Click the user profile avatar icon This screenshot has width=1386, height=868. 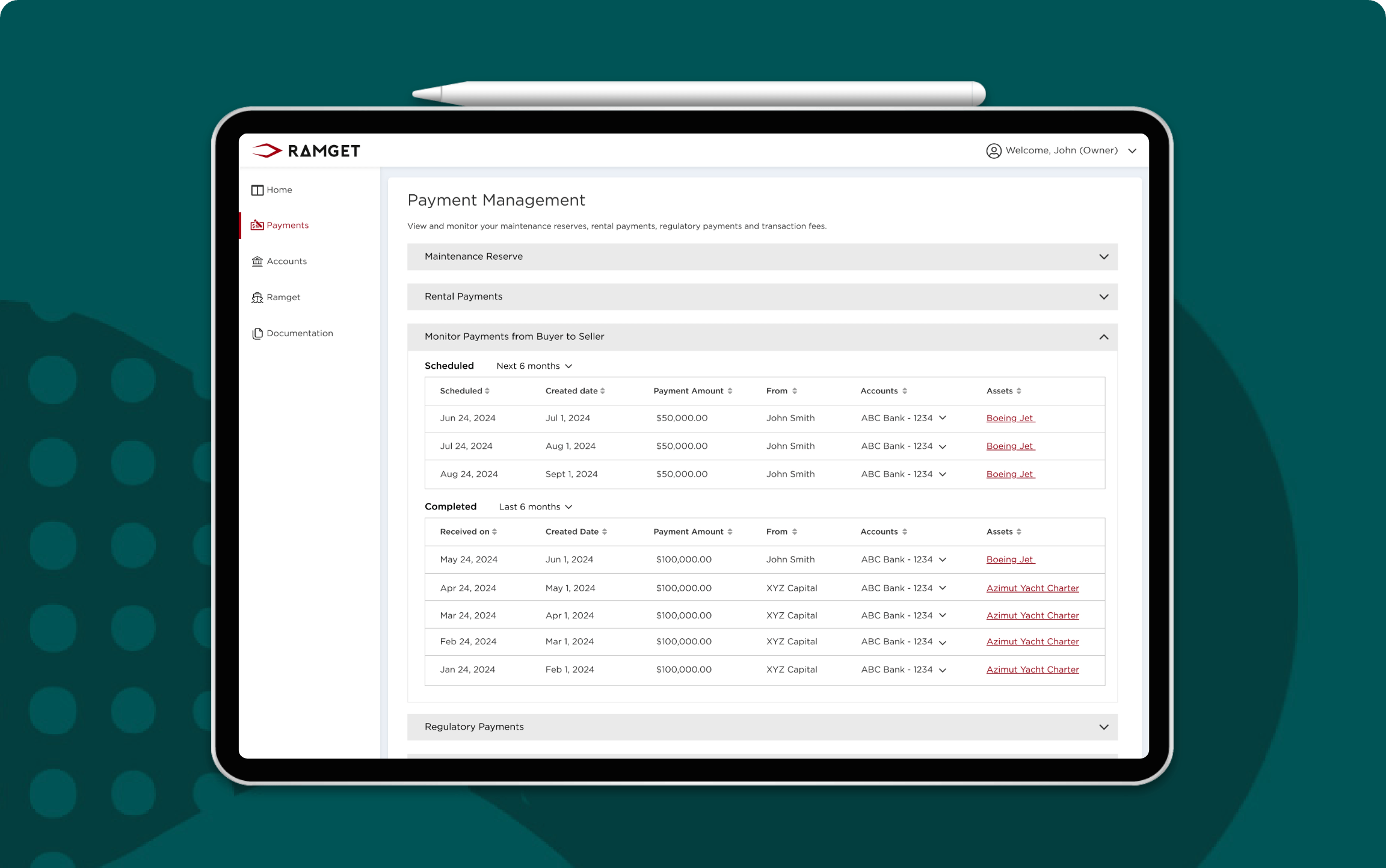[993, 150]
